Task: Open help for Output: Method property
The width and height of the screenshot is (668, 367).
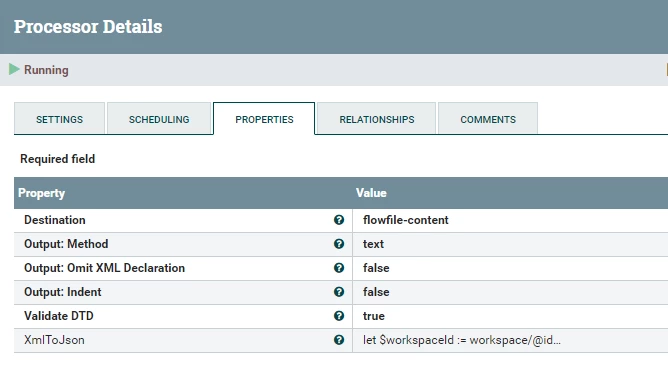Action: click(x=339, y=244)
